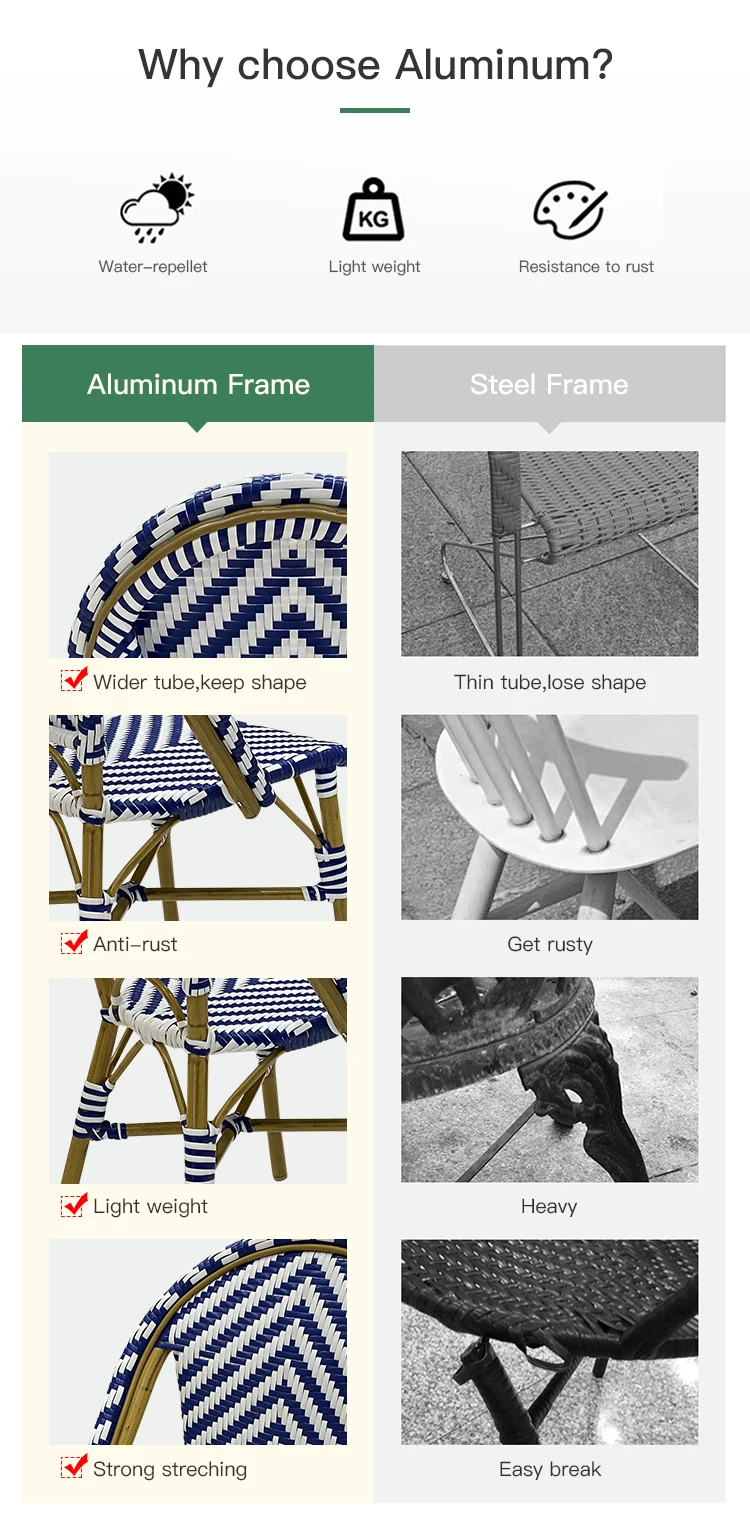The image size is (750, 1526).
Task: Select the Steel Frame header tab
Action: [x=549, y=384]
